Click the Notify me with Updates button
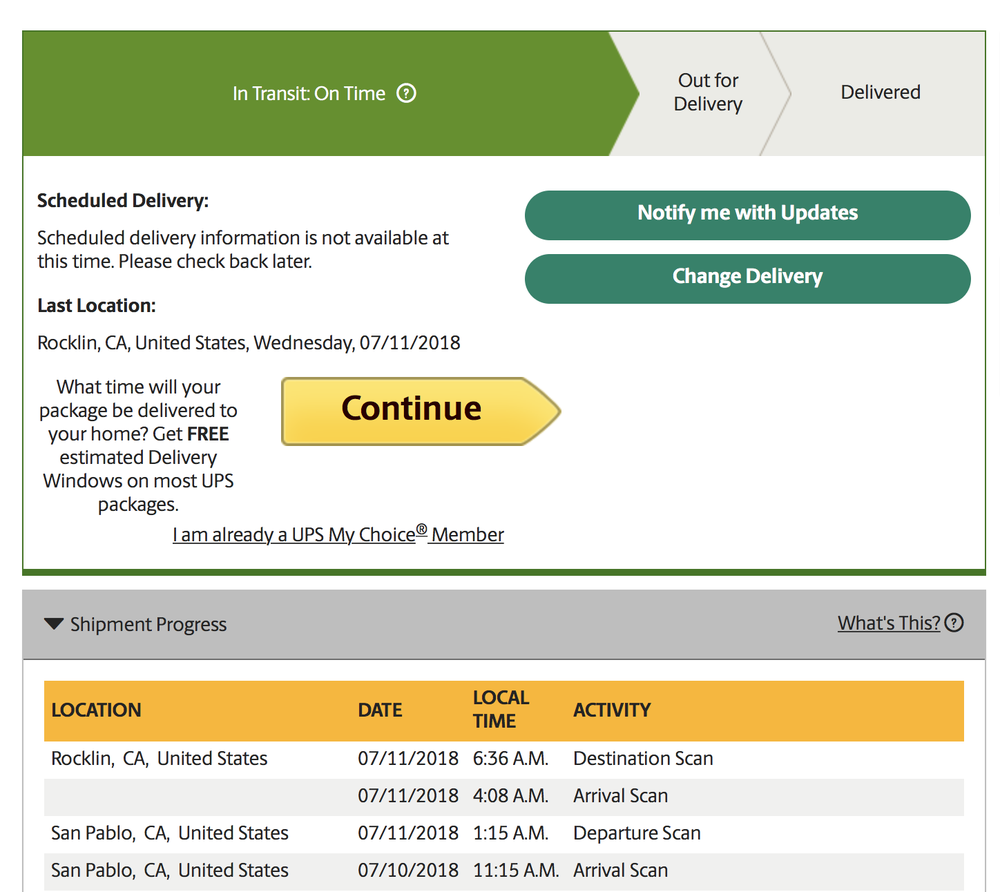Image resolution: width=1000 pixels, height=892 pixels. 747,213
